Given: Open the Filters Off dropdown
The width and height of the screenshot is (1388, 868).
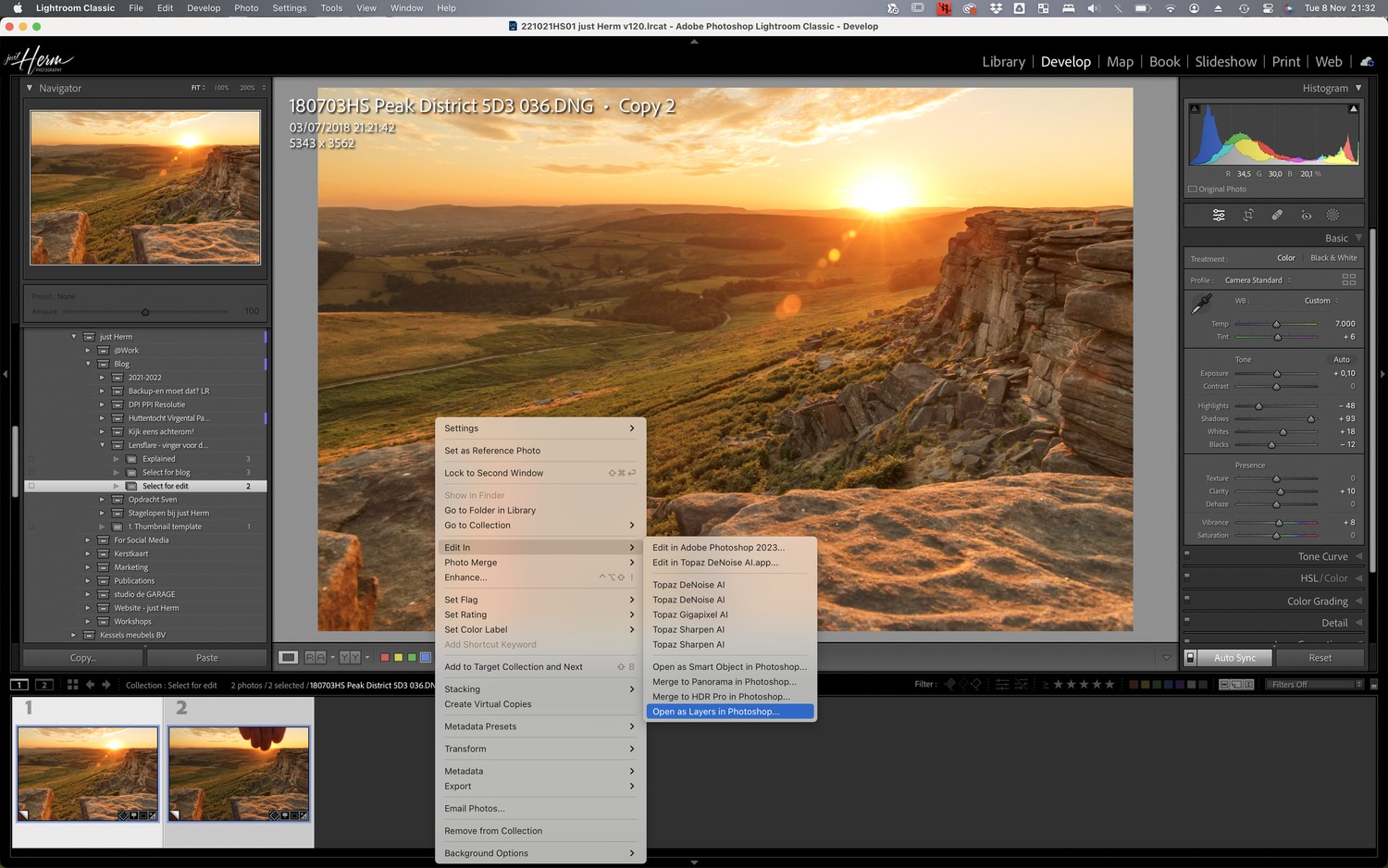Looking at the screenshot, I should click(1316, 685).
